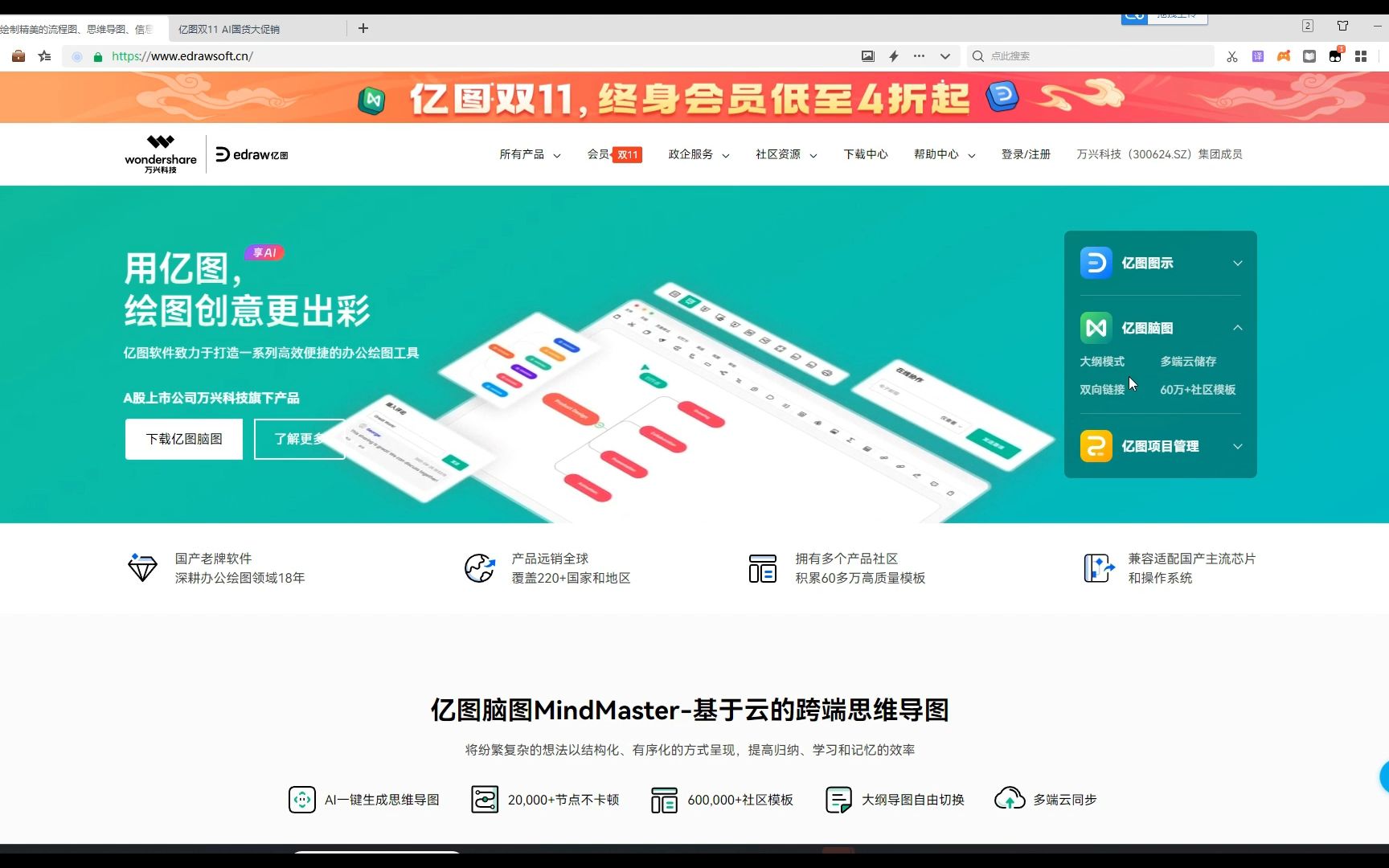1389x868 pixels.
Task: Click the 亿图项目管理 yellow product icon
Action: pos(1096,446)
